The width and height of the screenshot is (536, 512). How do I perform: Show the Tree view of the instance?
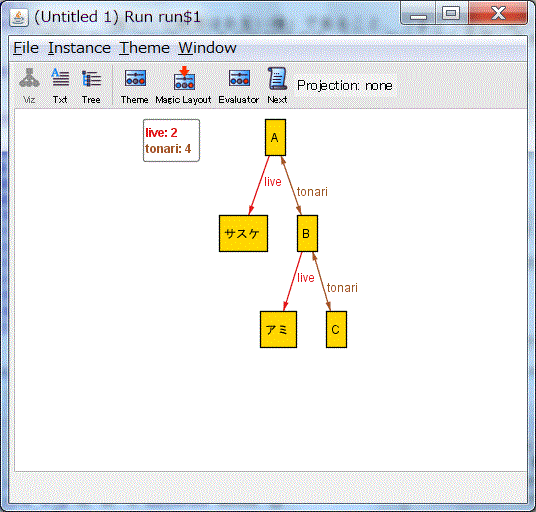point(91,85)
